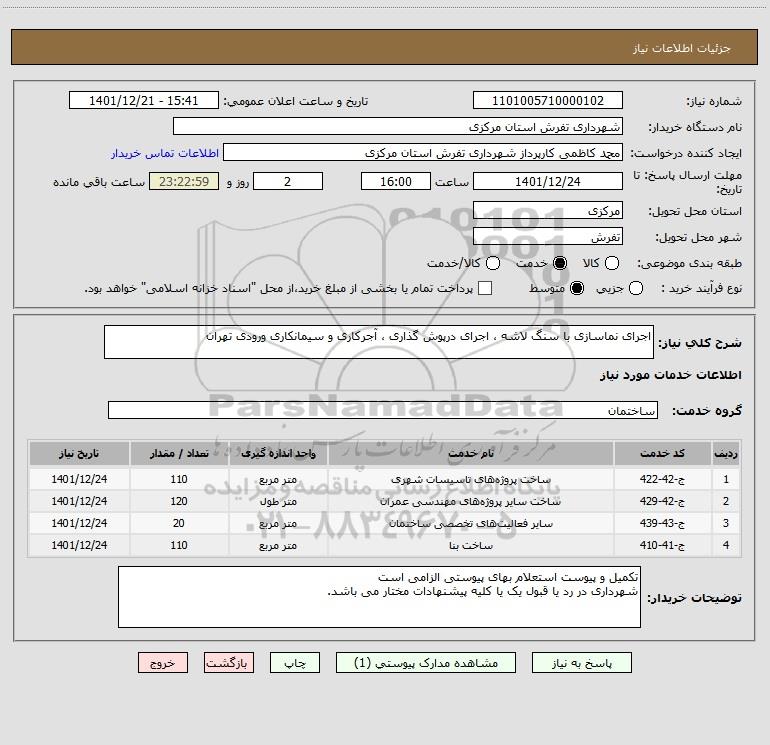Click the deadline time field 16:00
Viewport: 770px width, 745px height.
(x=396, y=181)
